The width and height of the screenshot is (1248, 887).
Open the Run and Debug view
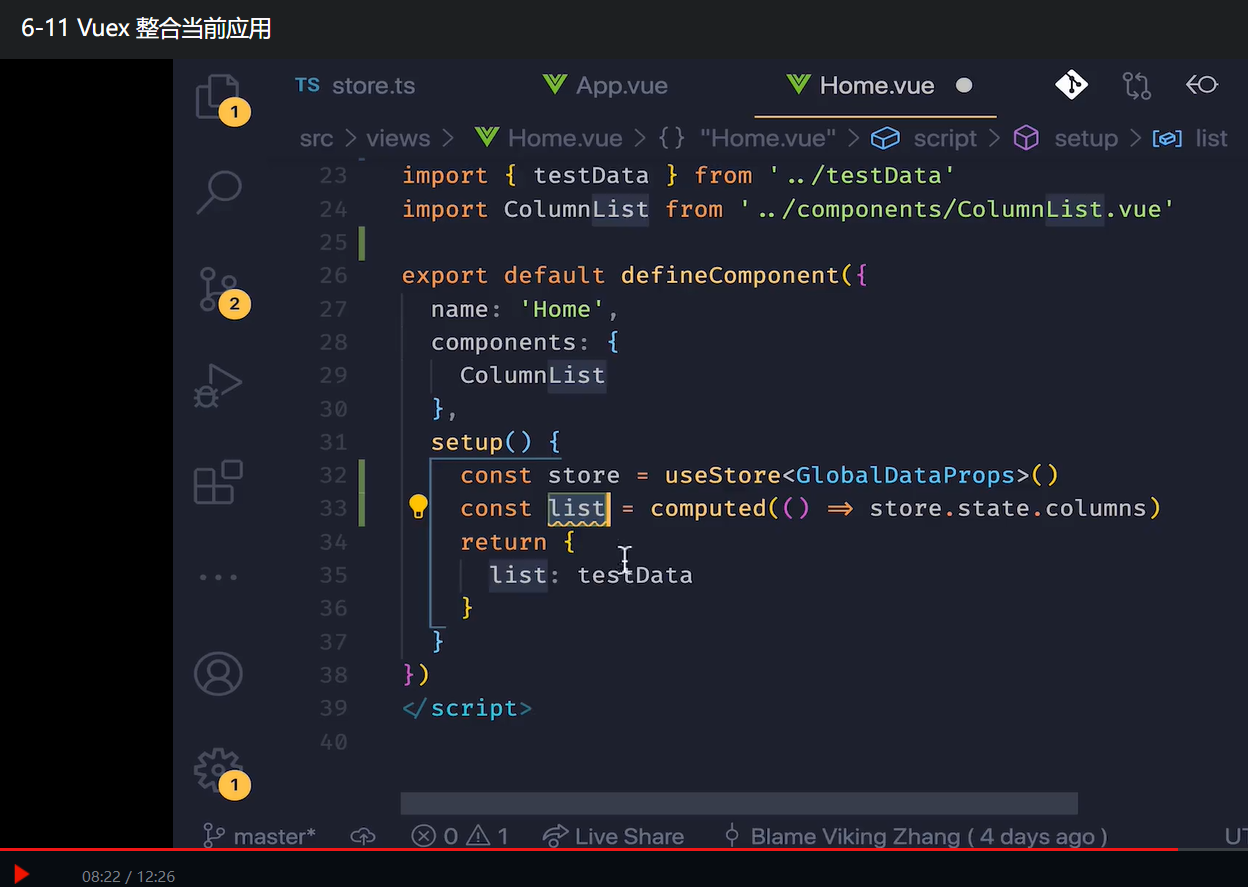pyautogui.click(x=218, y=386)
